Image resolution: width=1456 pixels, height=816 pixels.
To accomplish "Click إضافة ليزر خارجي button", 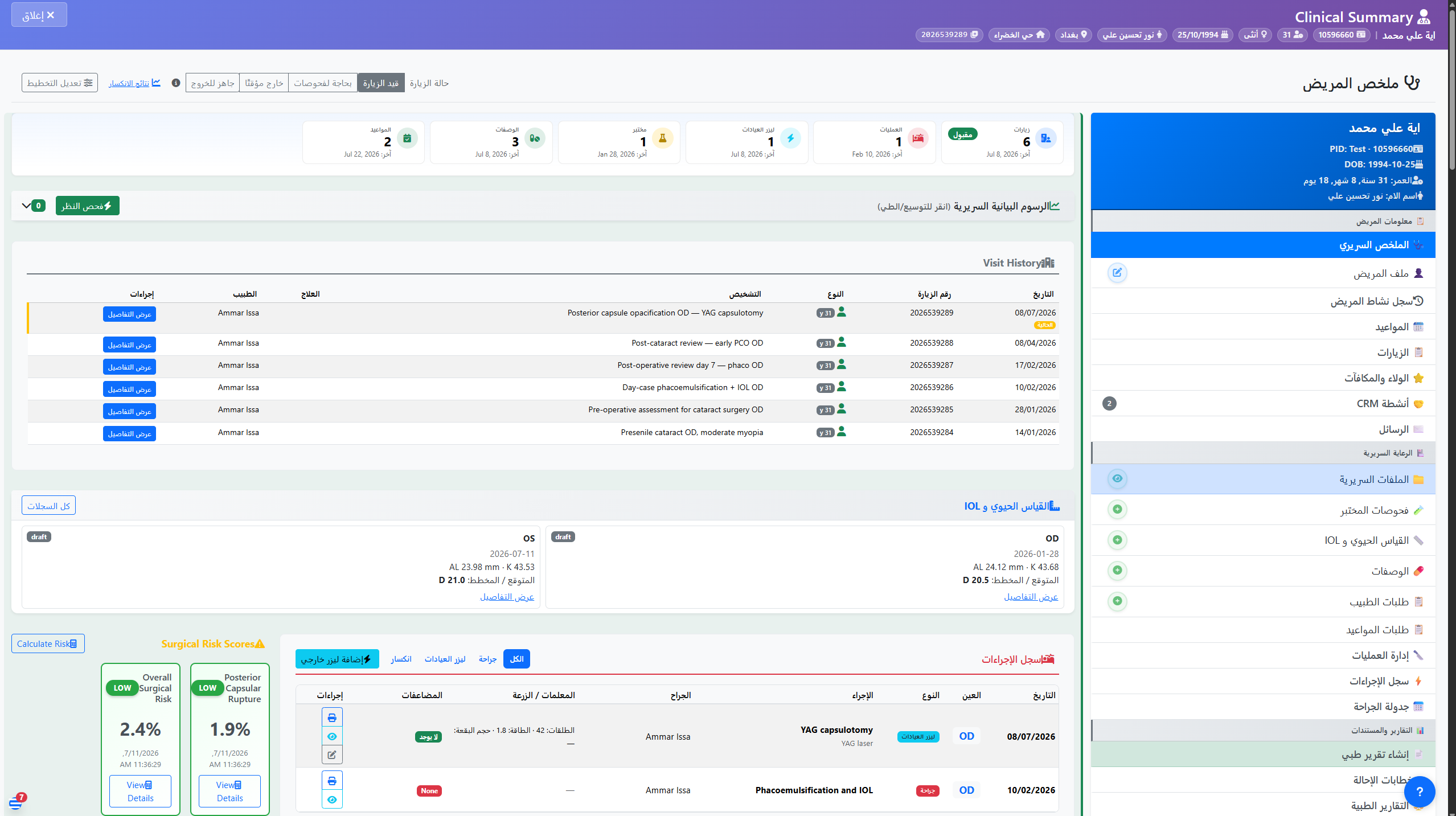I will (x=337, y=659).
